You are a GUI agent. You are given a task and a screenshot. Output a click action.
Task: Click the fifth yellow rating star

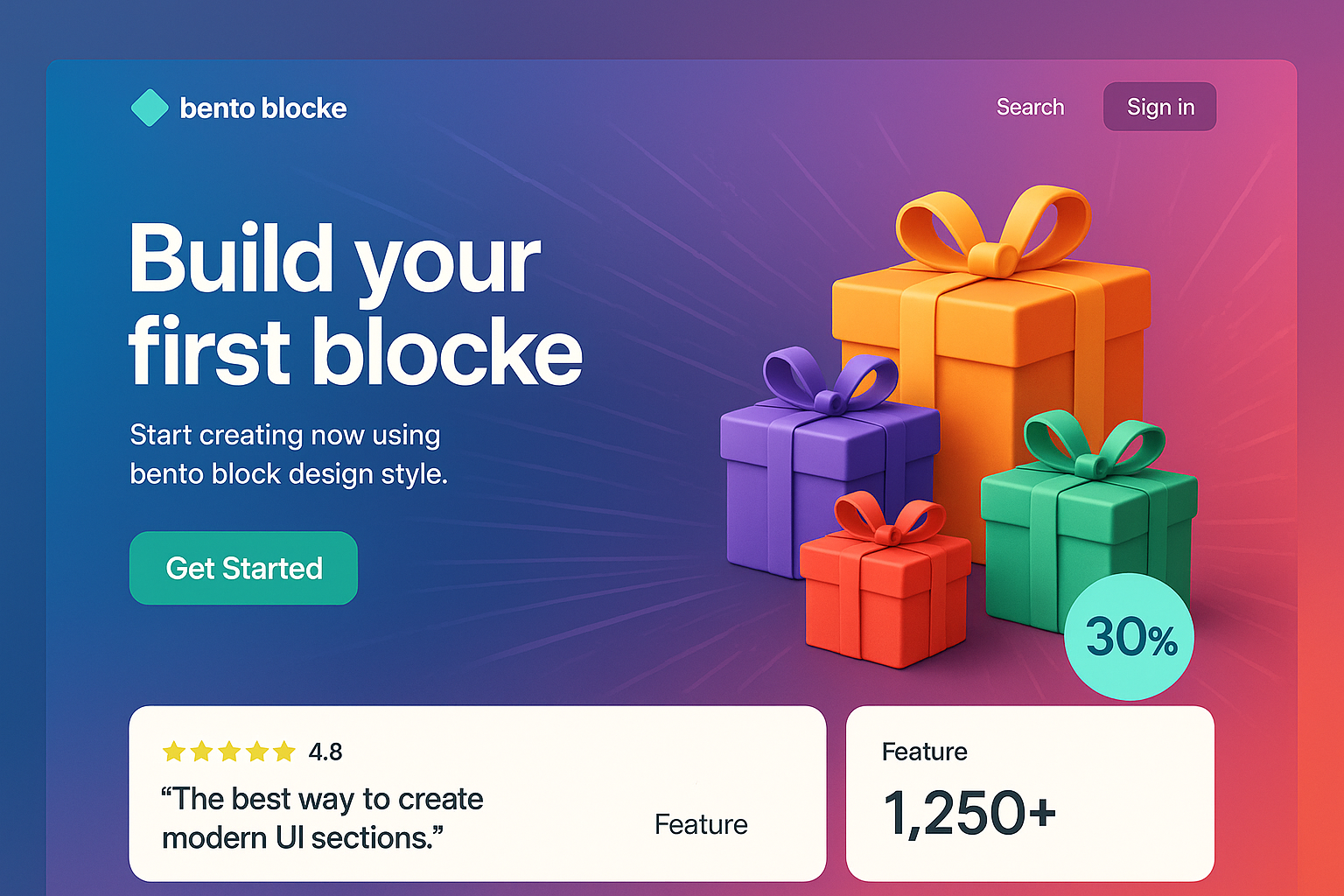pyautogui.click(x=284, y=752)
